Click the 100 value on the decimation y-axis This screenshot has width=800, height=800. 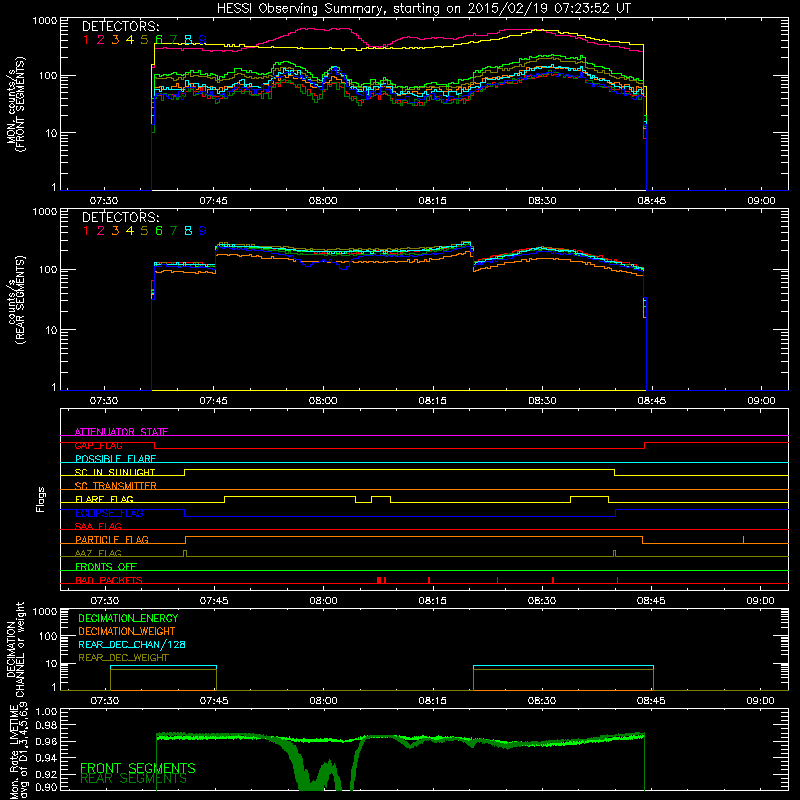[48, 636]
